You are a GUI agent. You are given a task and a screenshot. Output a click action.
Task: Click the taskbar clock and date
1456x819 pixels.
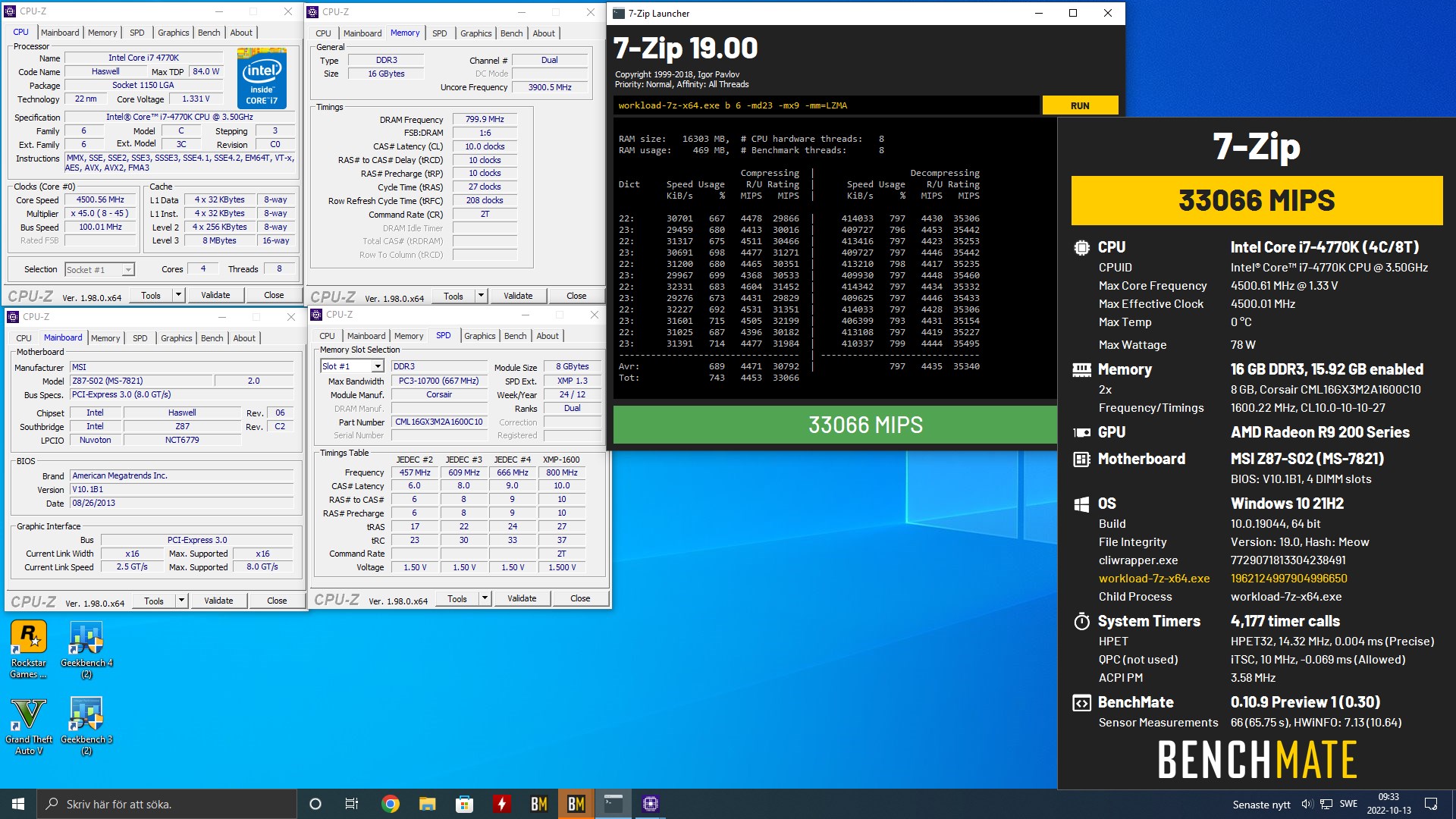(1389, 804)
